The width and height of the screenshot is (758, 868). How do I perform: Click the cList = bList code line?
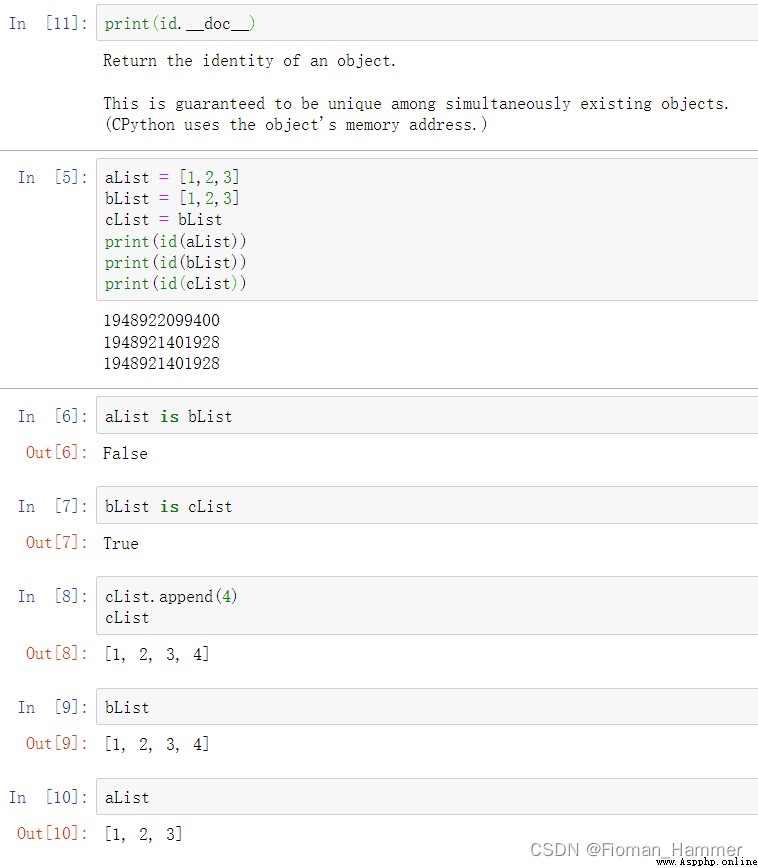pos(163,220)
